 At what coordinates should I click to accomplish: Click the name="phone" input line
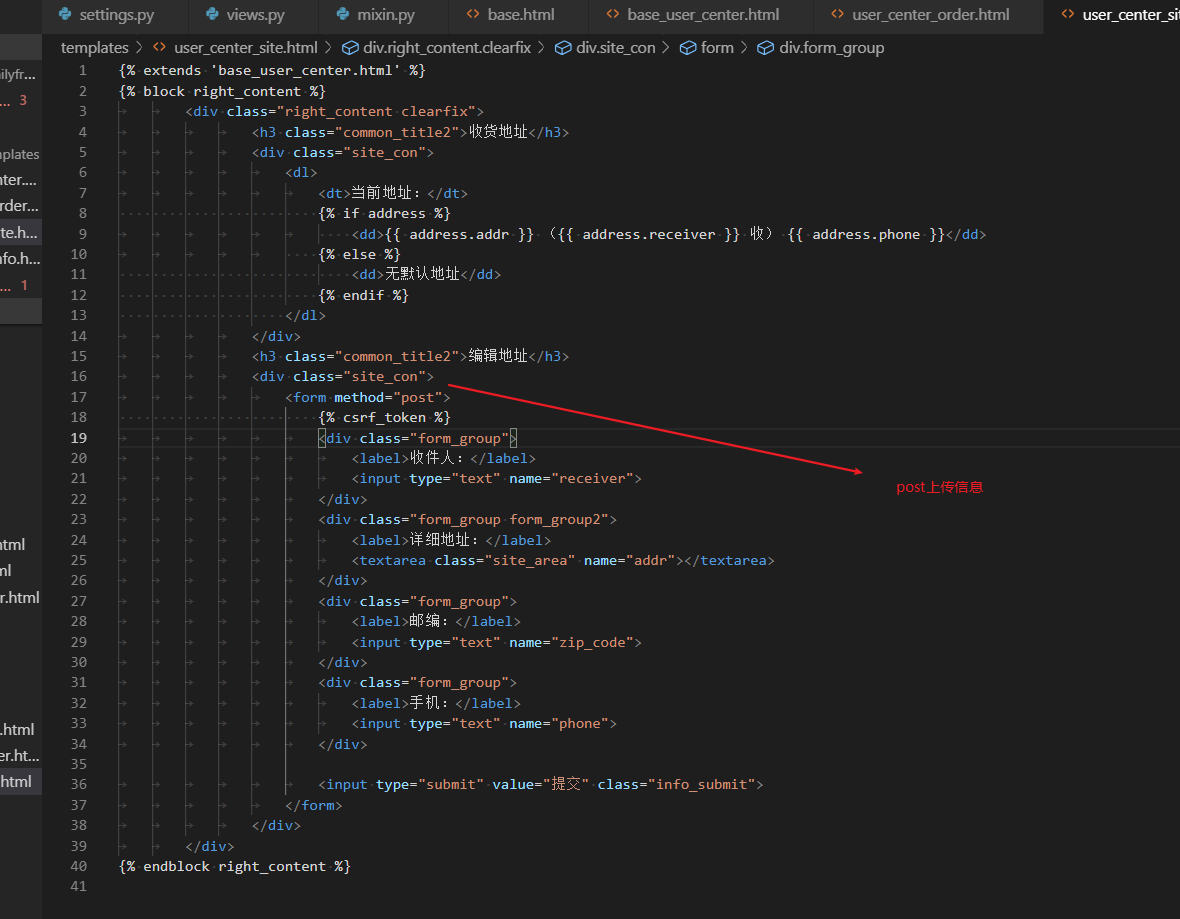484,723
